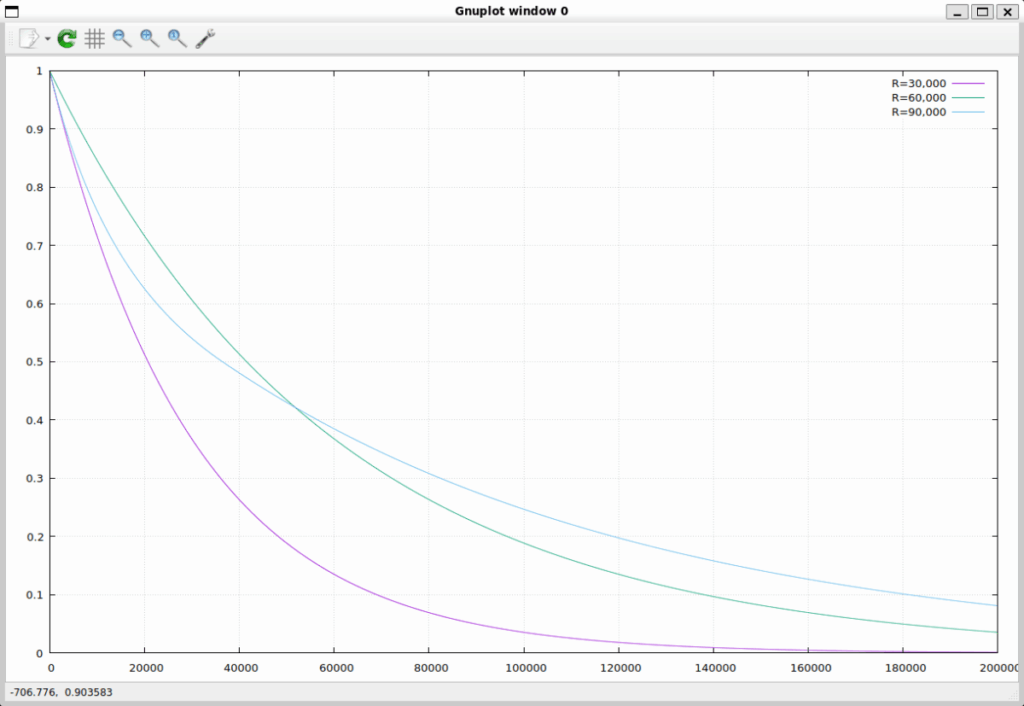Toggle the grid display icon
This screenshot has height=706, width=1024.
click(x=94, y=39)
